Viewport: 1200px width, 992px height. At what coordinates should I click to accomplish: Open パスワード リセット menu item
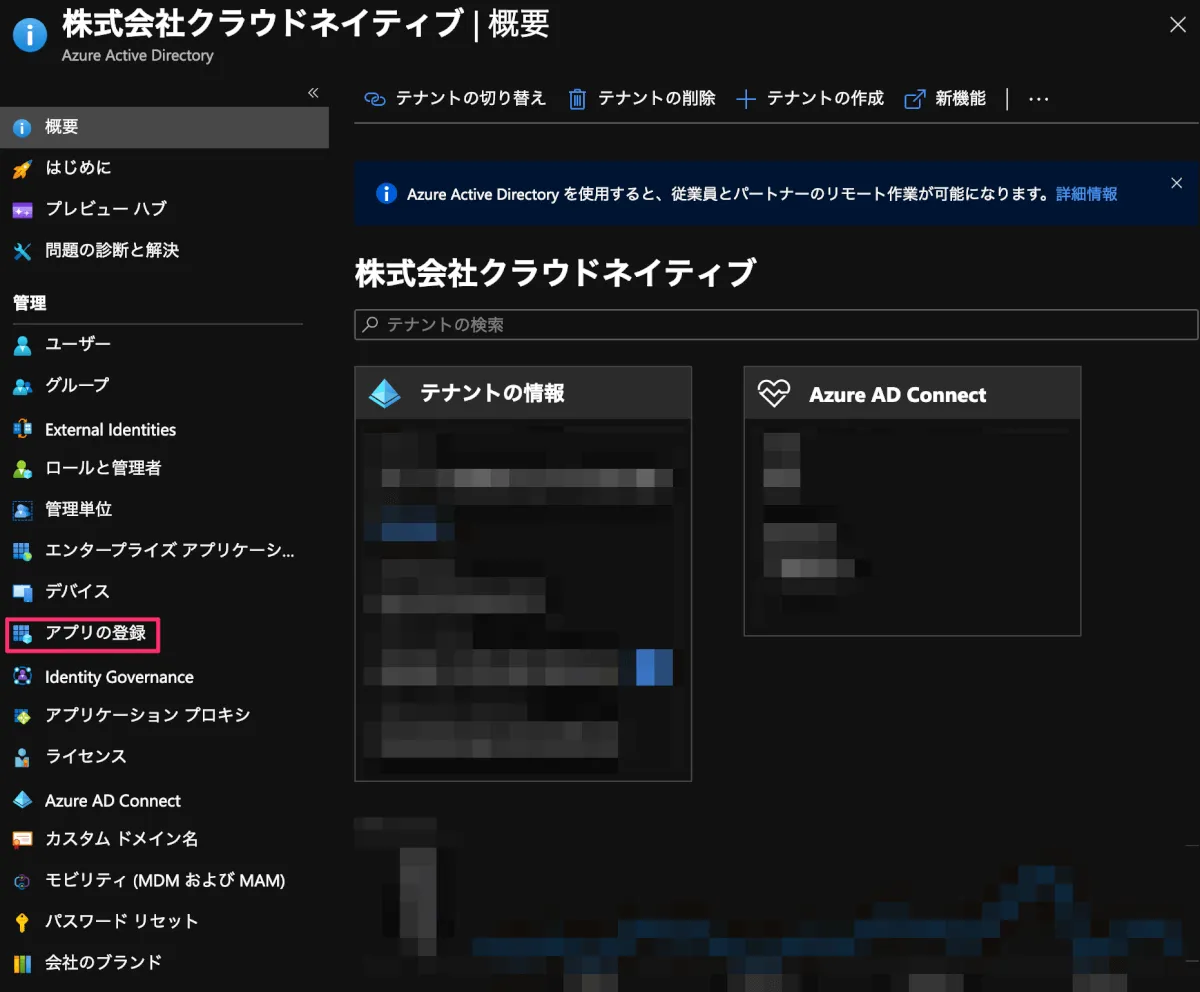coord(122,921)
